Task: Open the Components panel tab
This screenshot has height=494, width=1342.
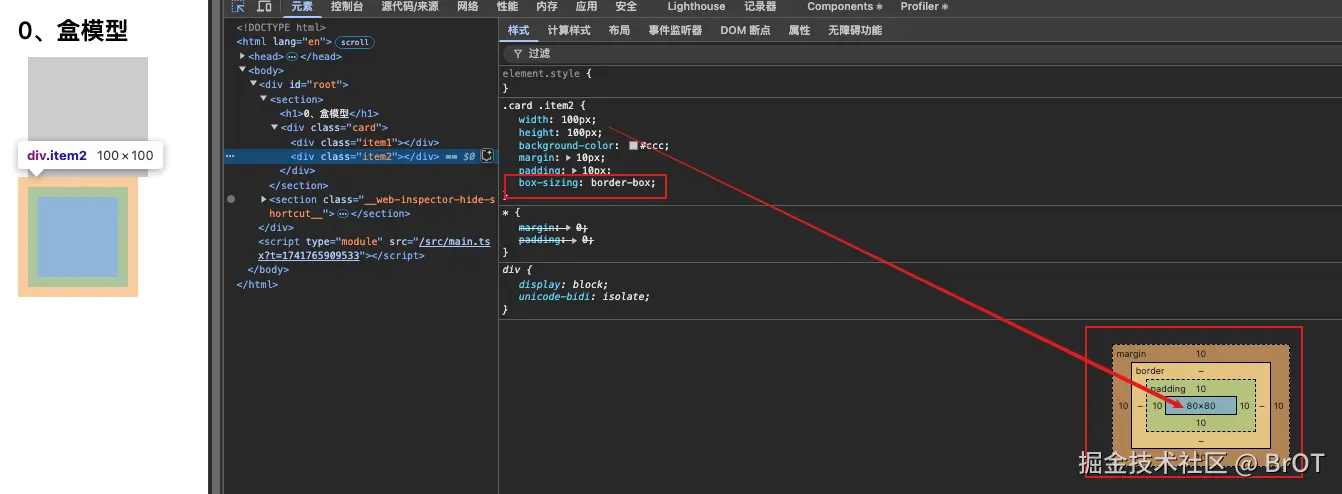Action: pyautogui.click(x=844, y=7)
